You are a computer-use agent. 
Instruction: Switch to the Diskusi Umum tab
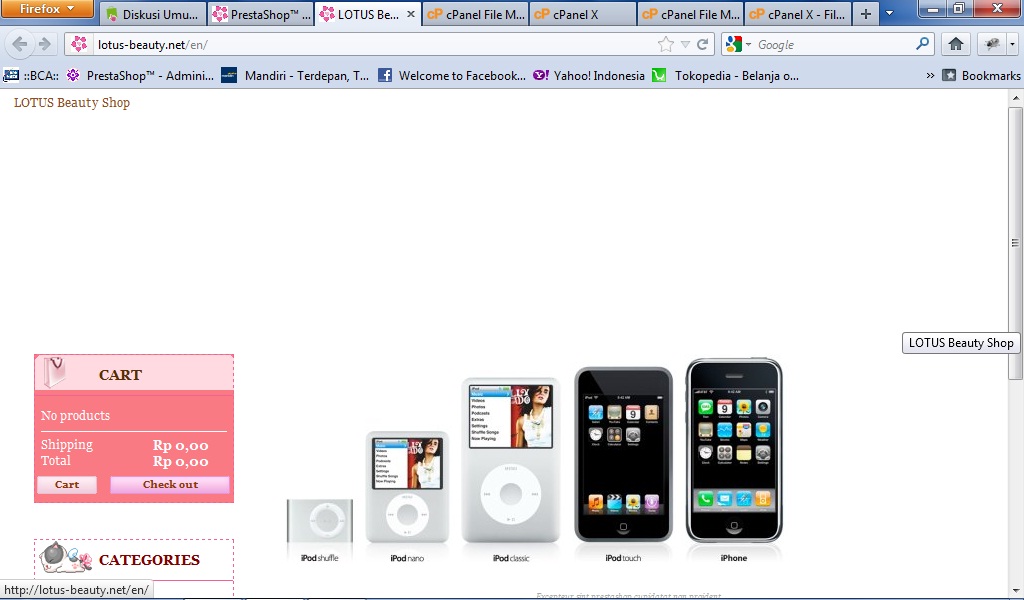pyautogui.click(x=153, y=14)
